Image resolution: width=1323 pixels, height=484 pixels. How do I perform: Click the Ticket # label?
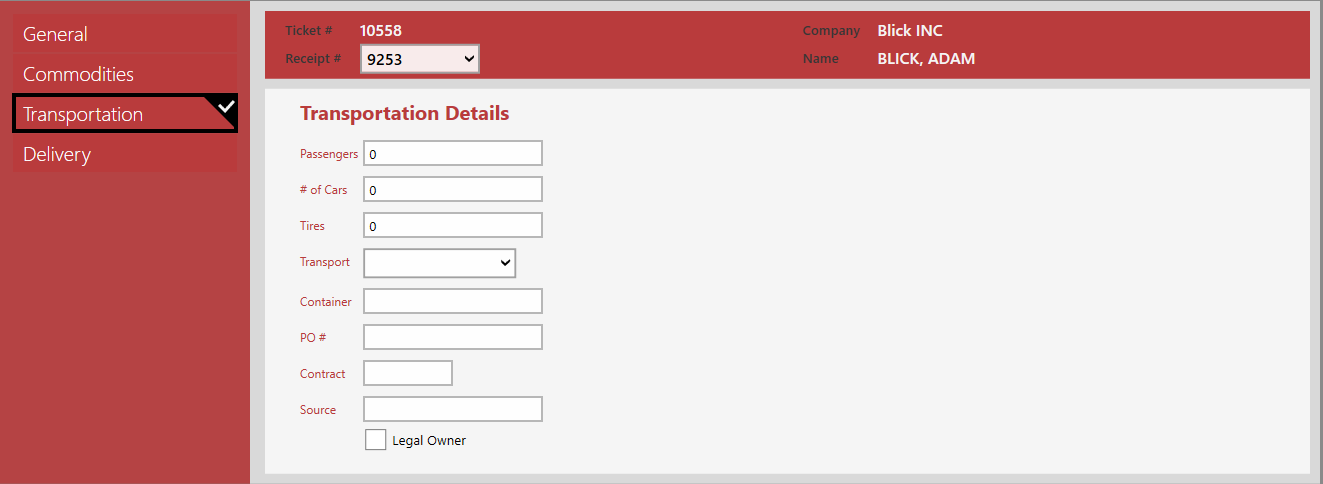click(x=309, y=31)
